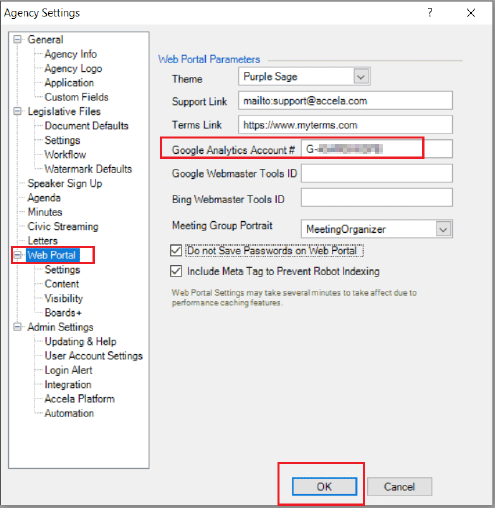The height and width of the screenshot is (508, 495).
Task: Select Watermark Defaults in the tree
Action: [88, 169]
